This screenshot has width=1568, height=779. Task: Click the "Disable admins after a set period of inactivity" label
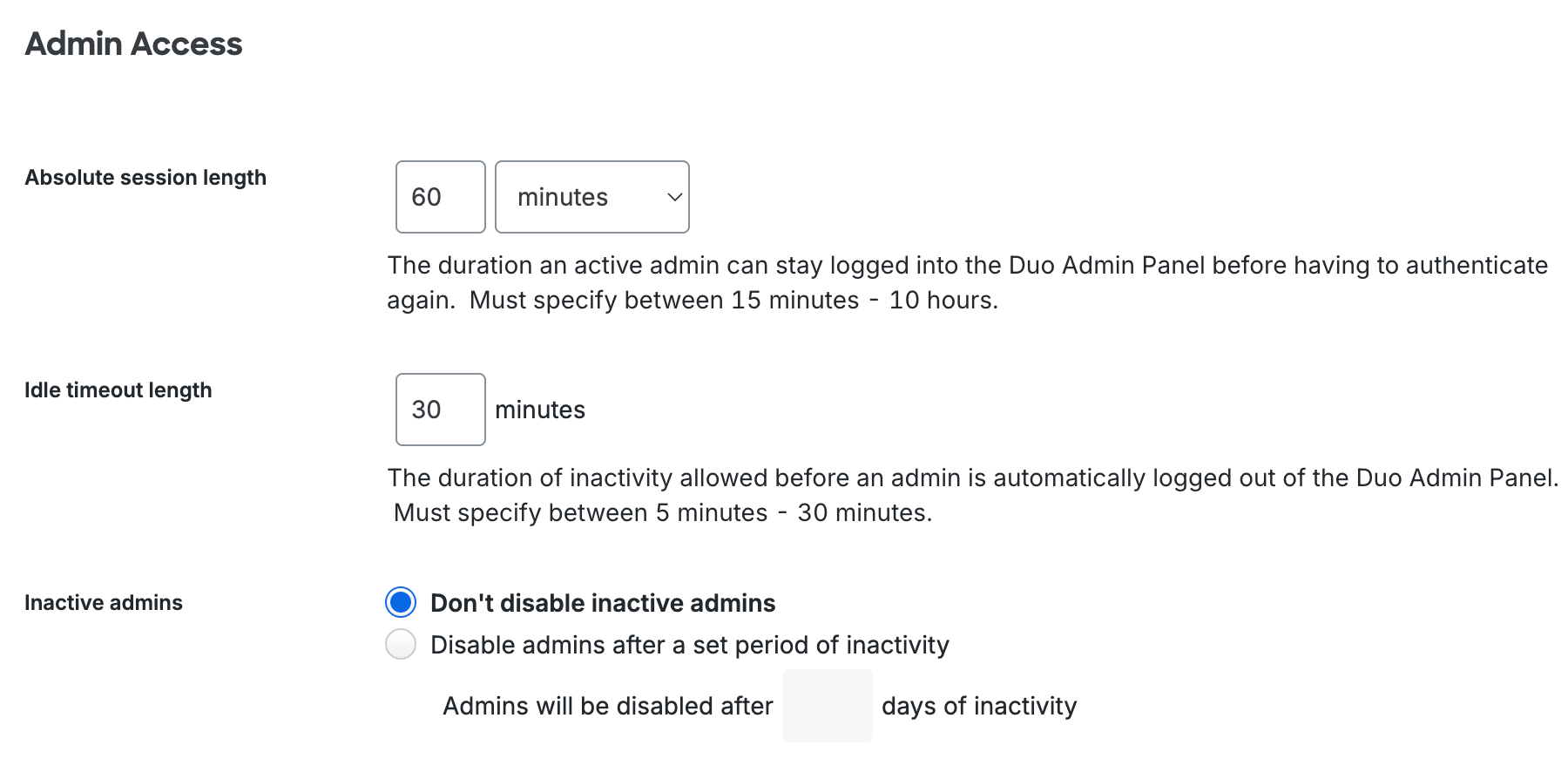point(689,645)
